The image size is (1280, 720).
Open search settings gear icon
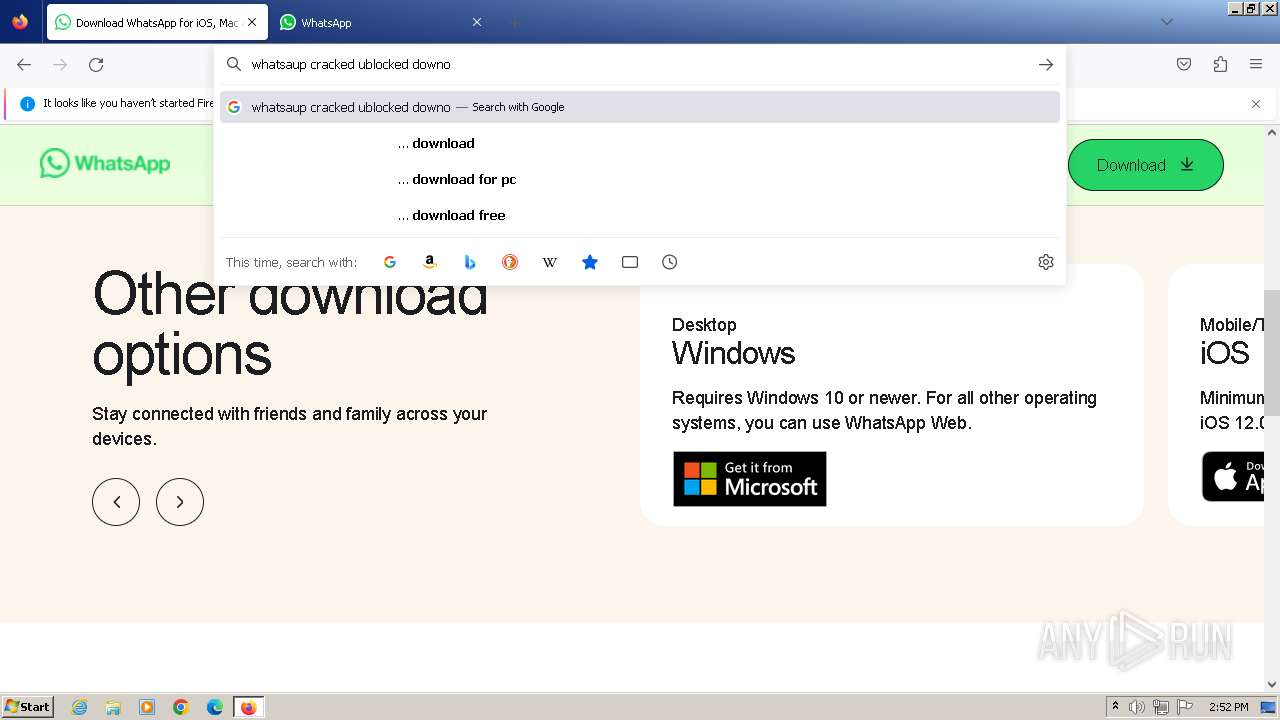[1046, 262]
